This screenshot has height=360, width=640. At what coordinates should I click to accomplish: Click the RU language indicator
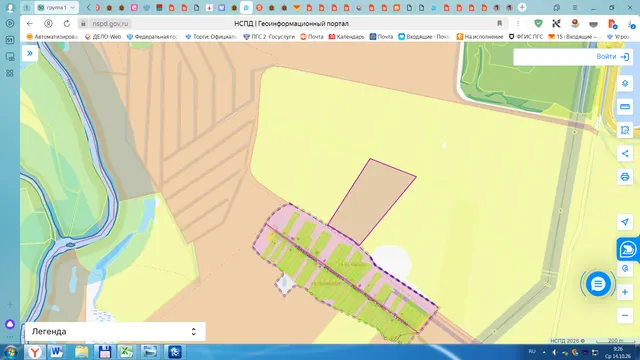pos(532,351)
